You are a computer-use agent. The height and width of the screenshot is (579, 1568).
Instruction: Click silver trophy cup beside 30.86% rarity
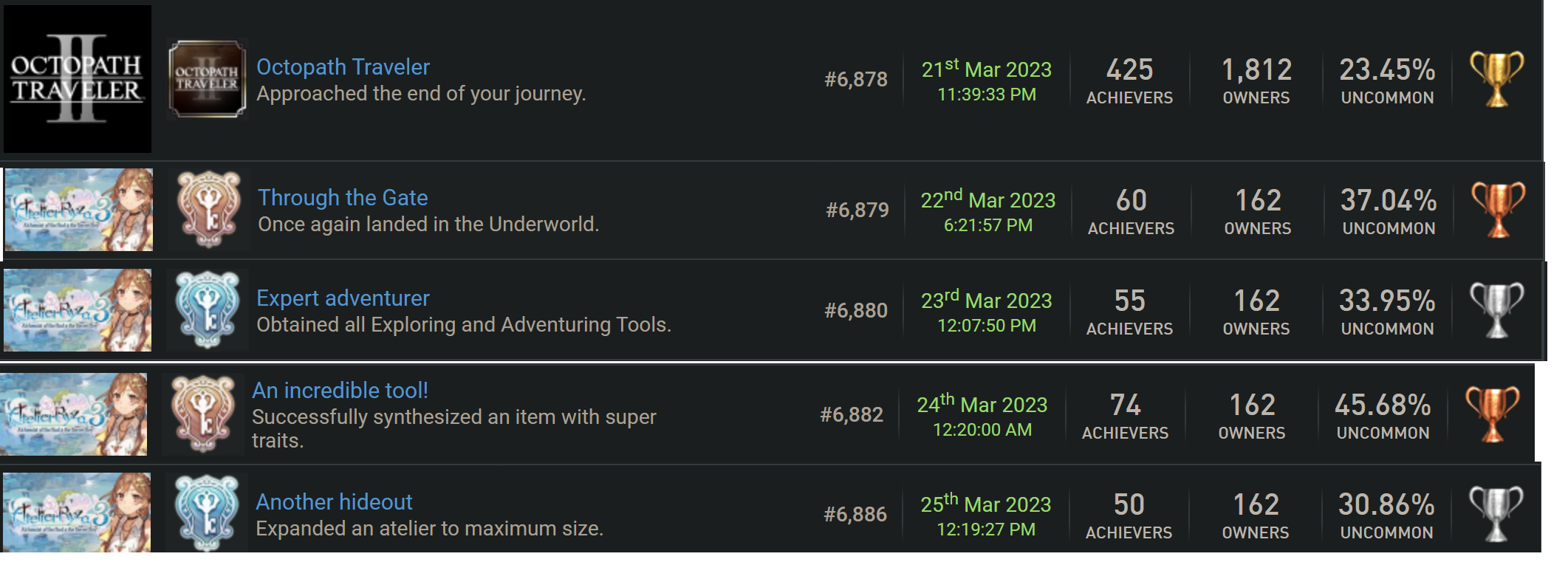1496,514
